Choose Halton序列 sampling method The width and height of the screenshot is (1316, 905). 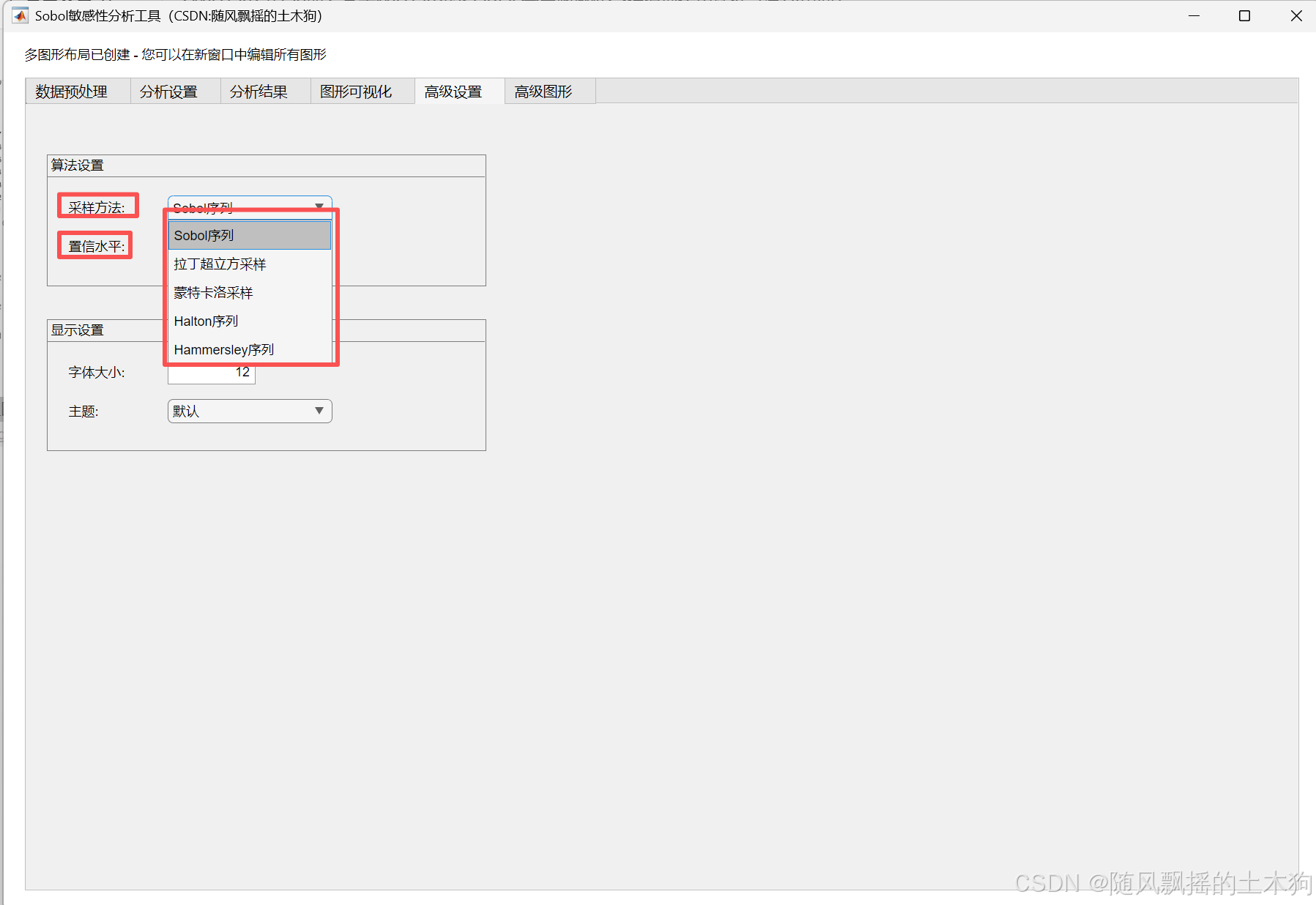coord(250,321)
